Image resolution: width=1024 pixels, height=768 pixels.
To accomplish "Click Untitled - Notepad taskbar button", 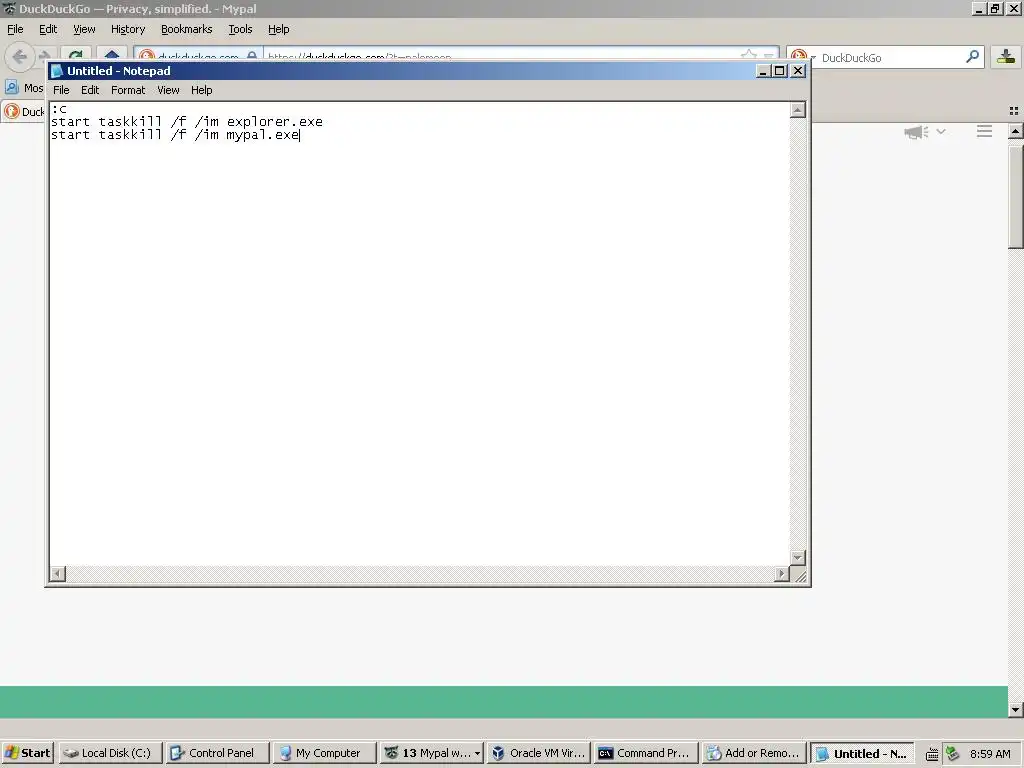I will 862,753.
